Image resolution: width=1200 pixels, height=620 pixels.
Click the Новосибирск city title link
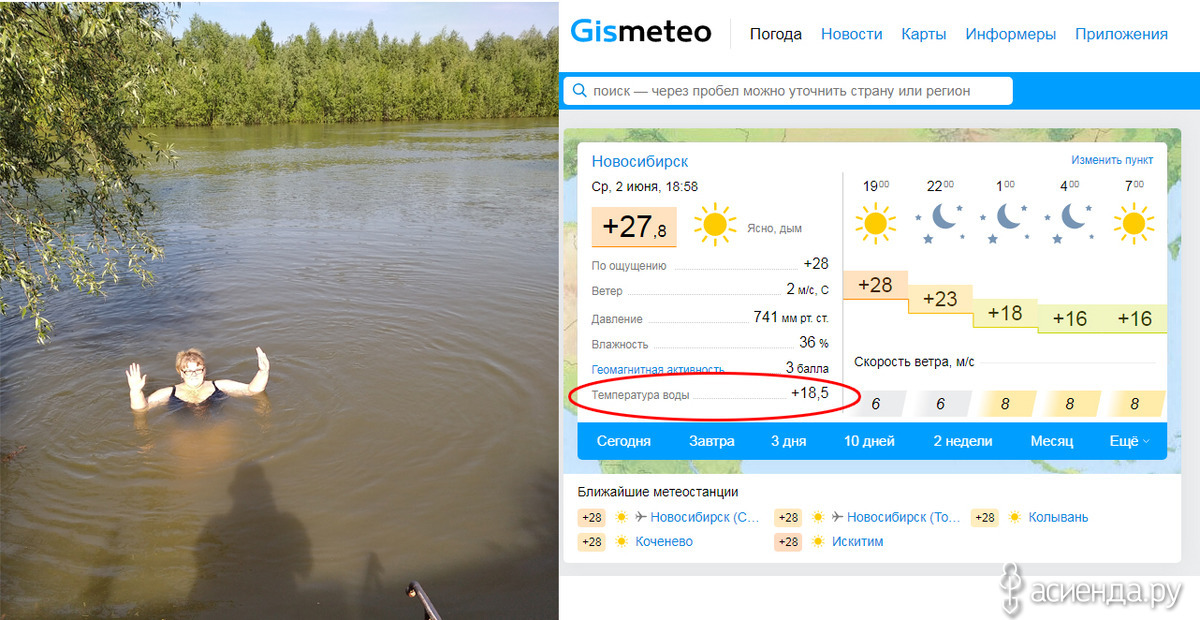click(x=640, y=161)
